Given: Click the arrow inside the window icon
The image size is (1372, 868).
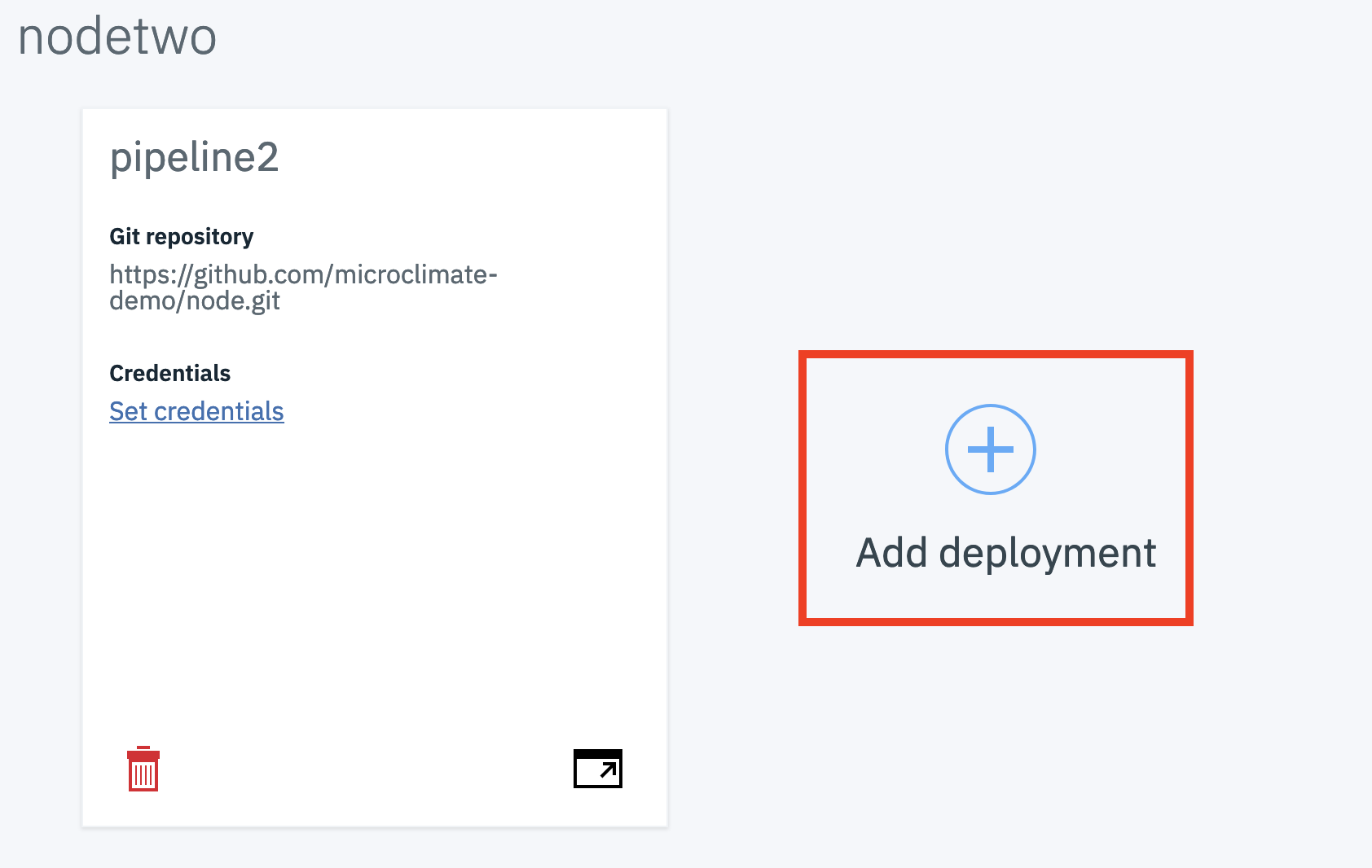Looking at the screenshot, I should click(608, 769).
